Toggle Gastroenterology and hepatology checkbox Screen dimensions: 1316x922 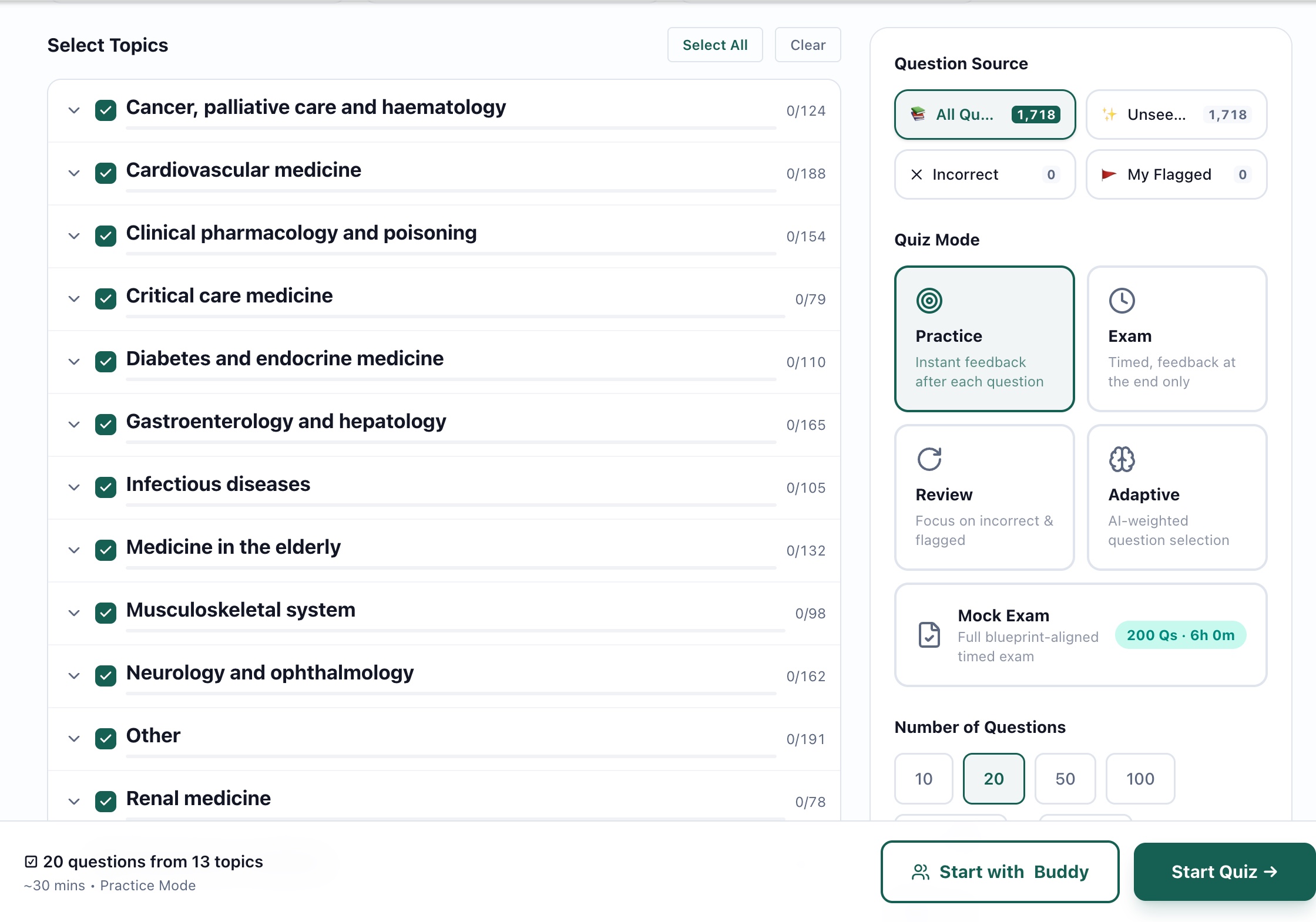coord(106,425)
